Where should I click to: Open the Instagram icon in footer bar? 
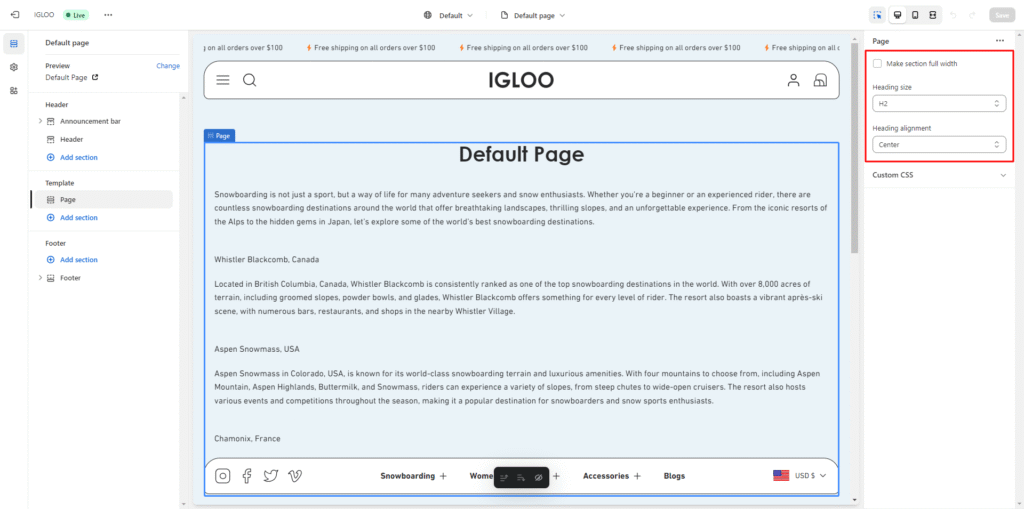click(x=223, y=476)
